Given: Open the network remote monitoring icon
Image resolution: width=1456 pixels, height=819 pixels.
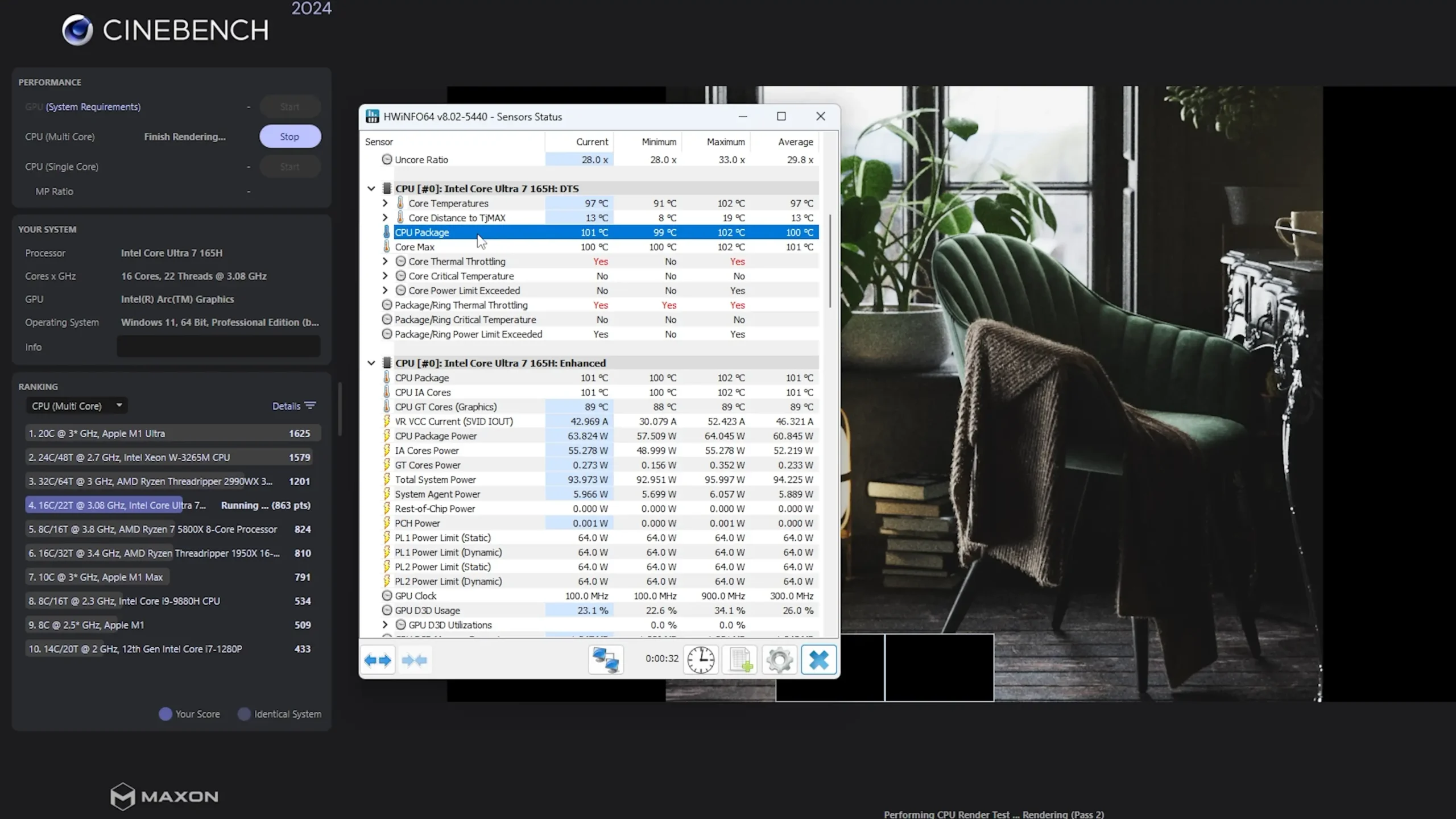Looking at the screenshot, I should click(x=606, y=660).
